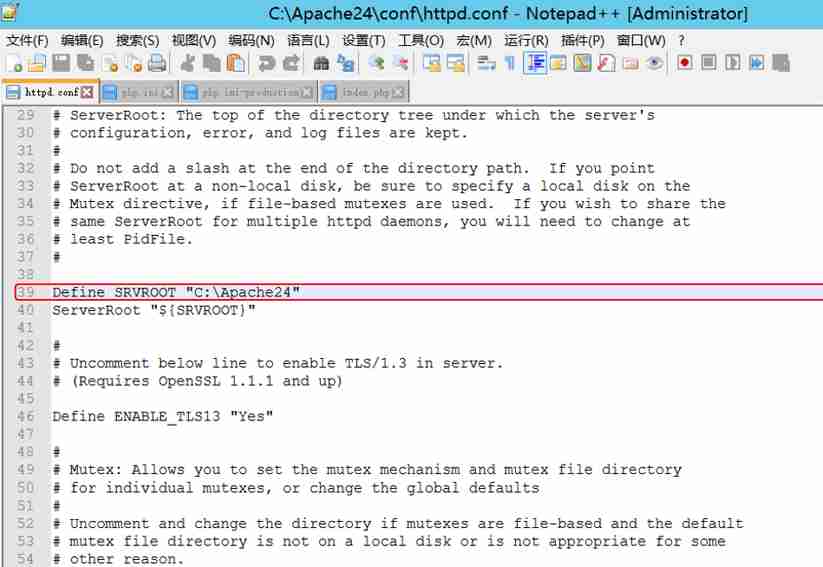Viewport: 823px width, 567px height.
Task: Toggle Show All Characters pilcrow icon
Action: click(510, 64)
